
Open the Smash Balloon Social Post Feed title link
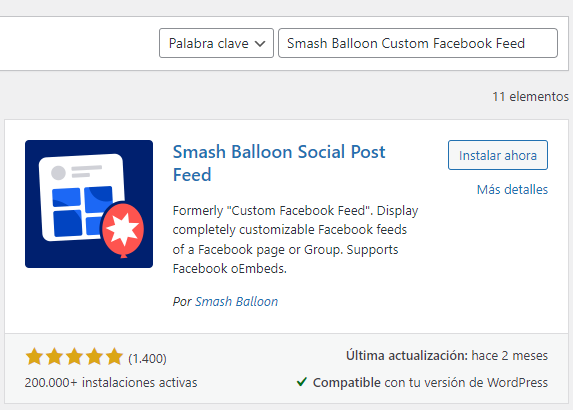279,163
